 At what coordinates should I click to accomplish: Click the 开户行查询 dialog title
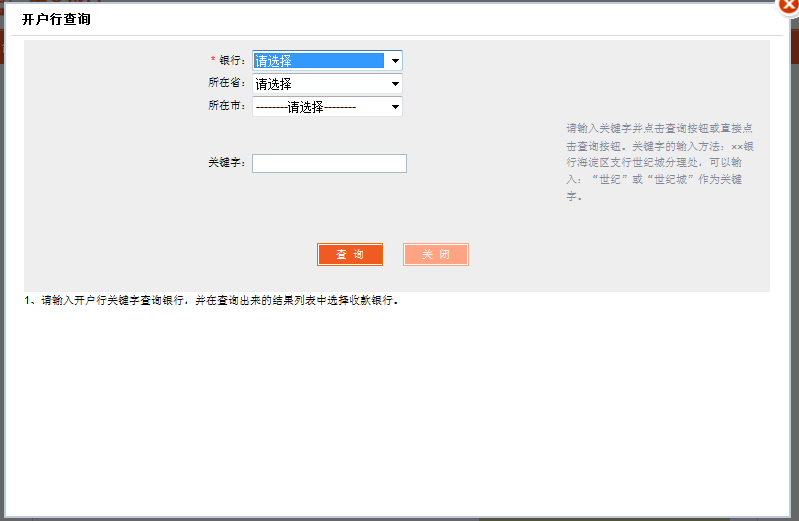pyautogui.click(x=56, y=20)
